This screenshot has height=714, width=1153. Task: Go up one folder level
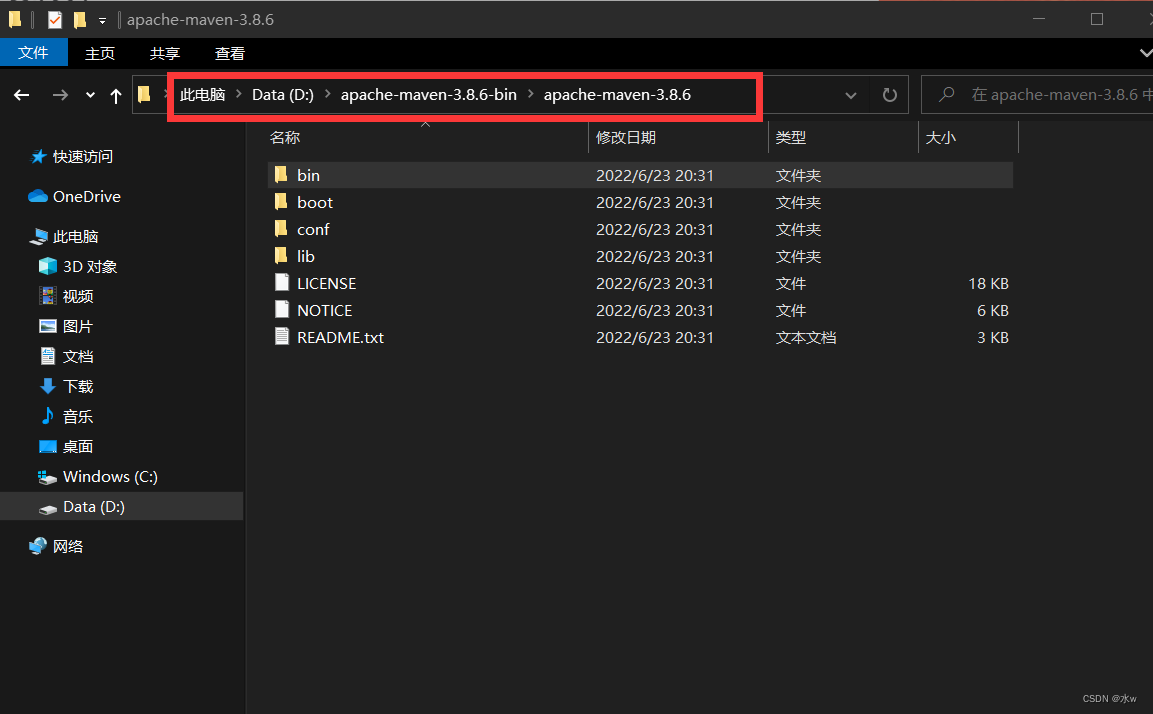point(115,95)
